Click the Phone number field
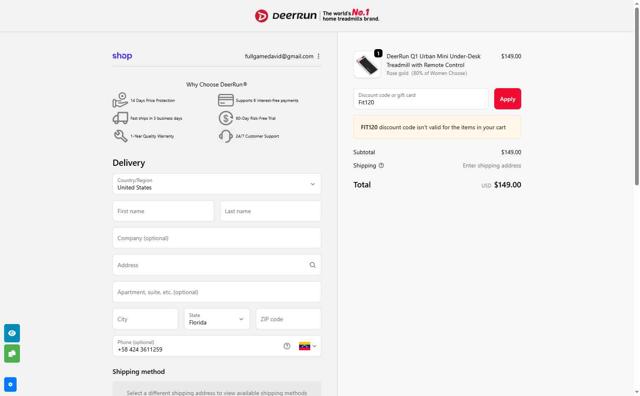 [x=217, y=346]
